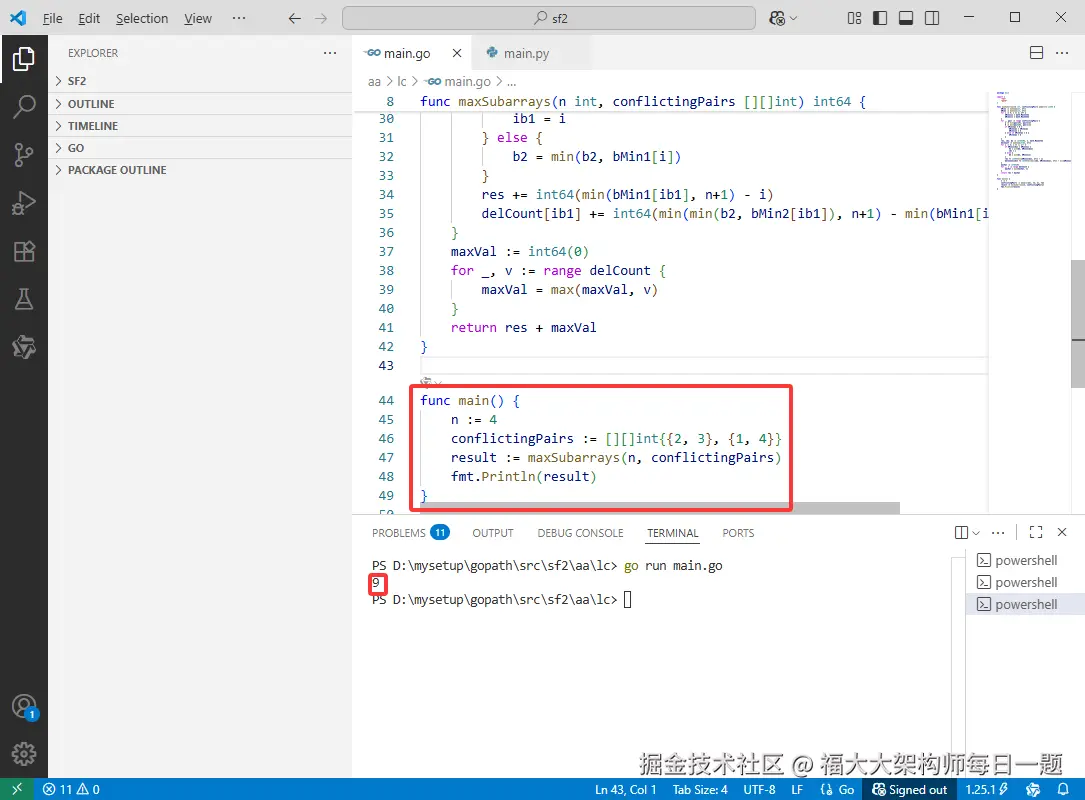Go forward with the right arrow
This screenshot has height=800, width=1085.
321,18
